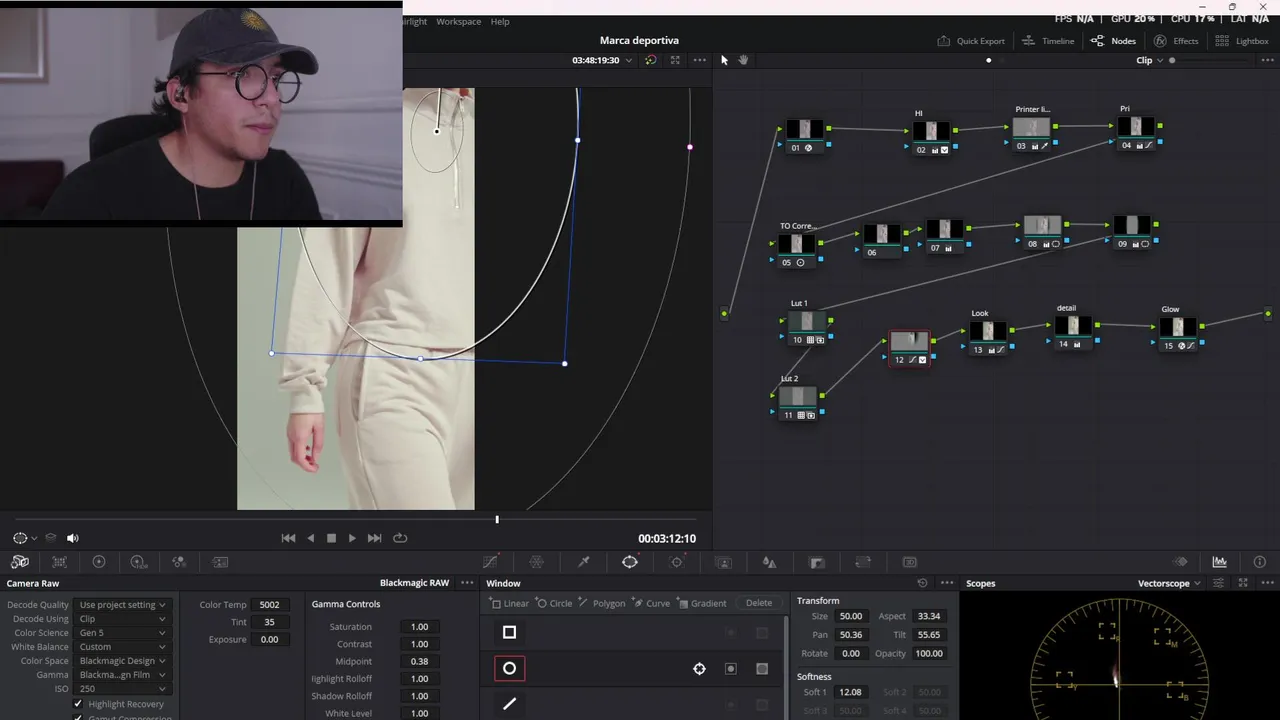The height and width of the screenshot is (720, 1280).
Task: Open the HDR color wheels palette icon
Action: pyautogui.click(x=139, y=562)
